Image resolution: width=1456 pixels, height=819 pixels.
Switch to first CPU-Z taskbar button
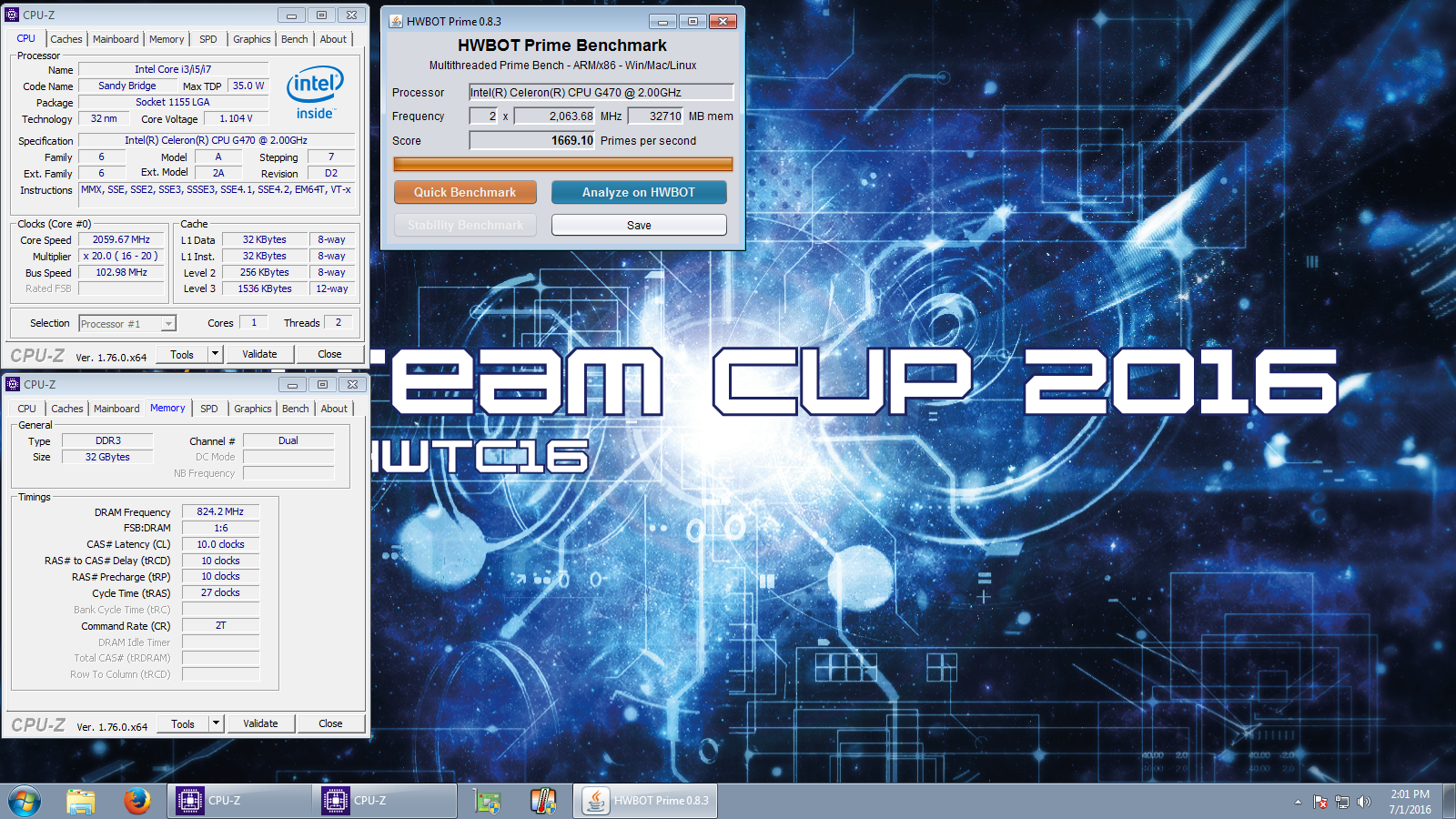(x=238, y=801)
